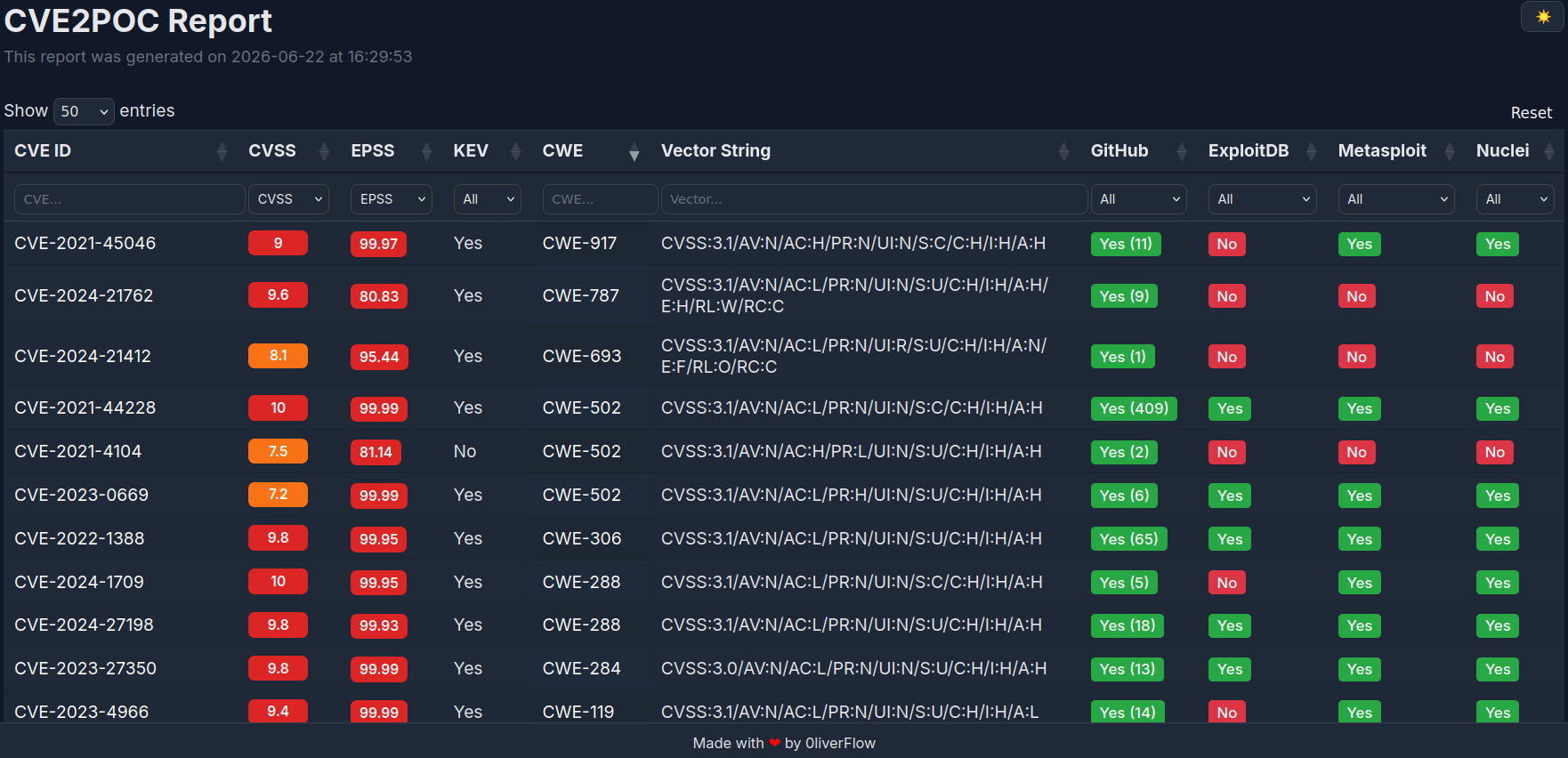Click CWE-917 cell
The height and width of the screenshot is (758, 1568).
(x=579, y=243)
